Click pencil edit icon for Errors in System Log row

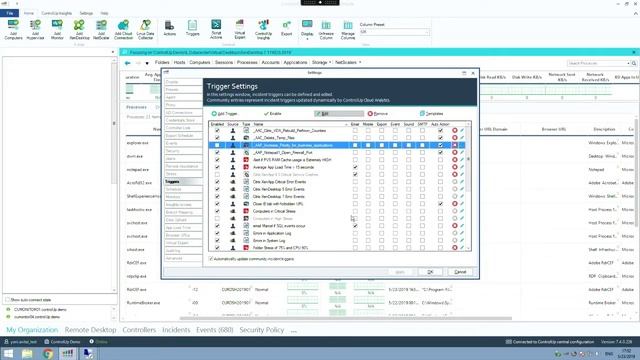point(462,240)
